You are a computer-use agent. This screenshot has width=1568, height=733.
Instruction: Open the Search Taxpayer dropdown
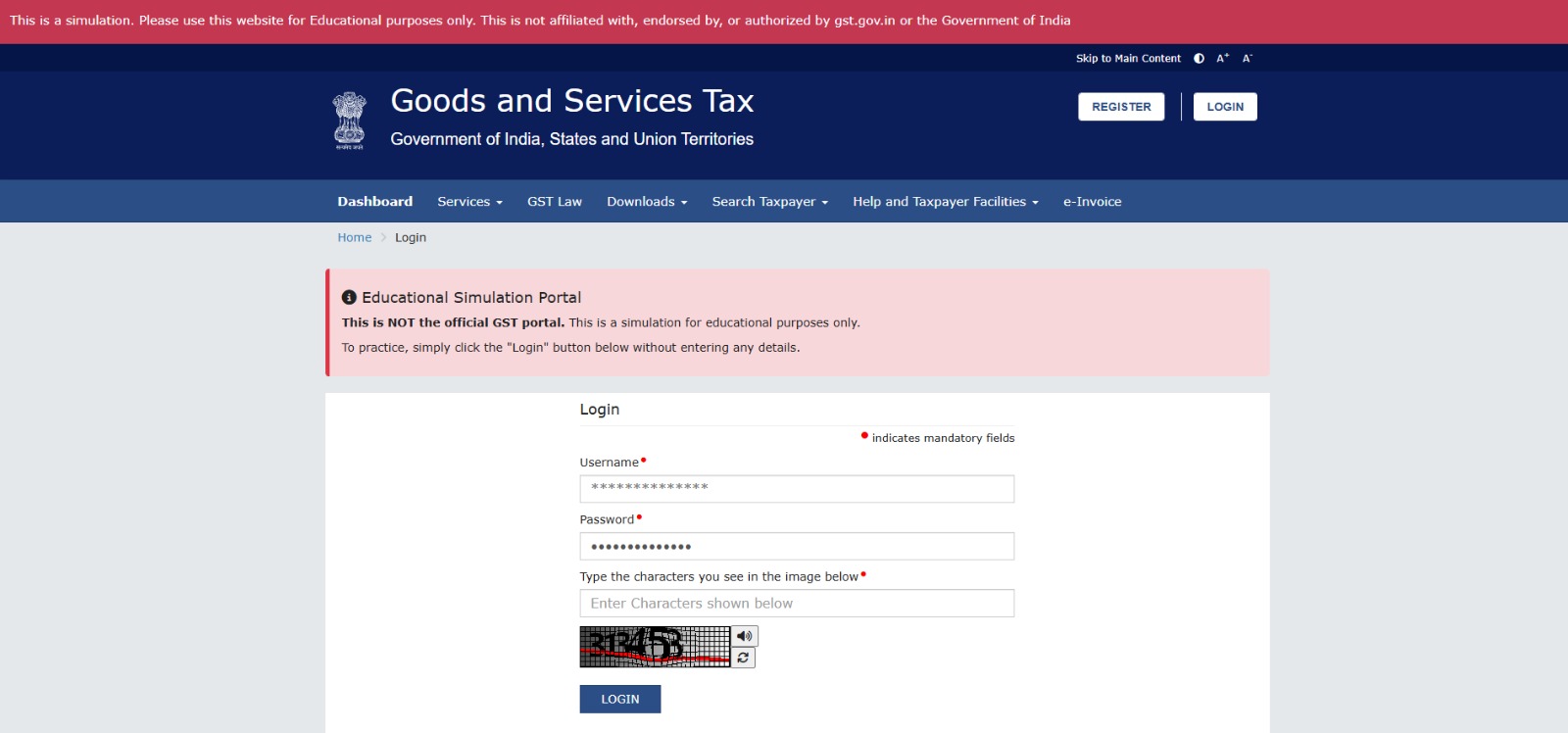770,202
